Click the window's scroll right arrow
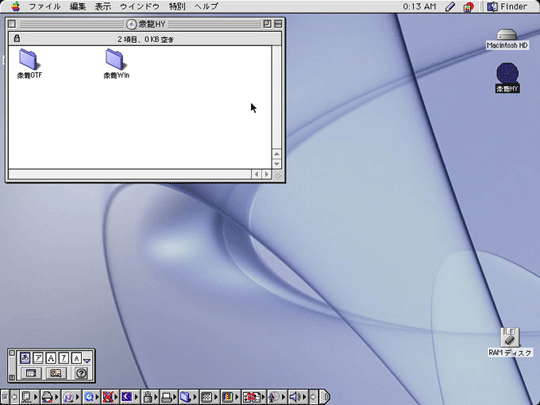The width and height of the screenshot is (540, 405). tap(266, 174)
